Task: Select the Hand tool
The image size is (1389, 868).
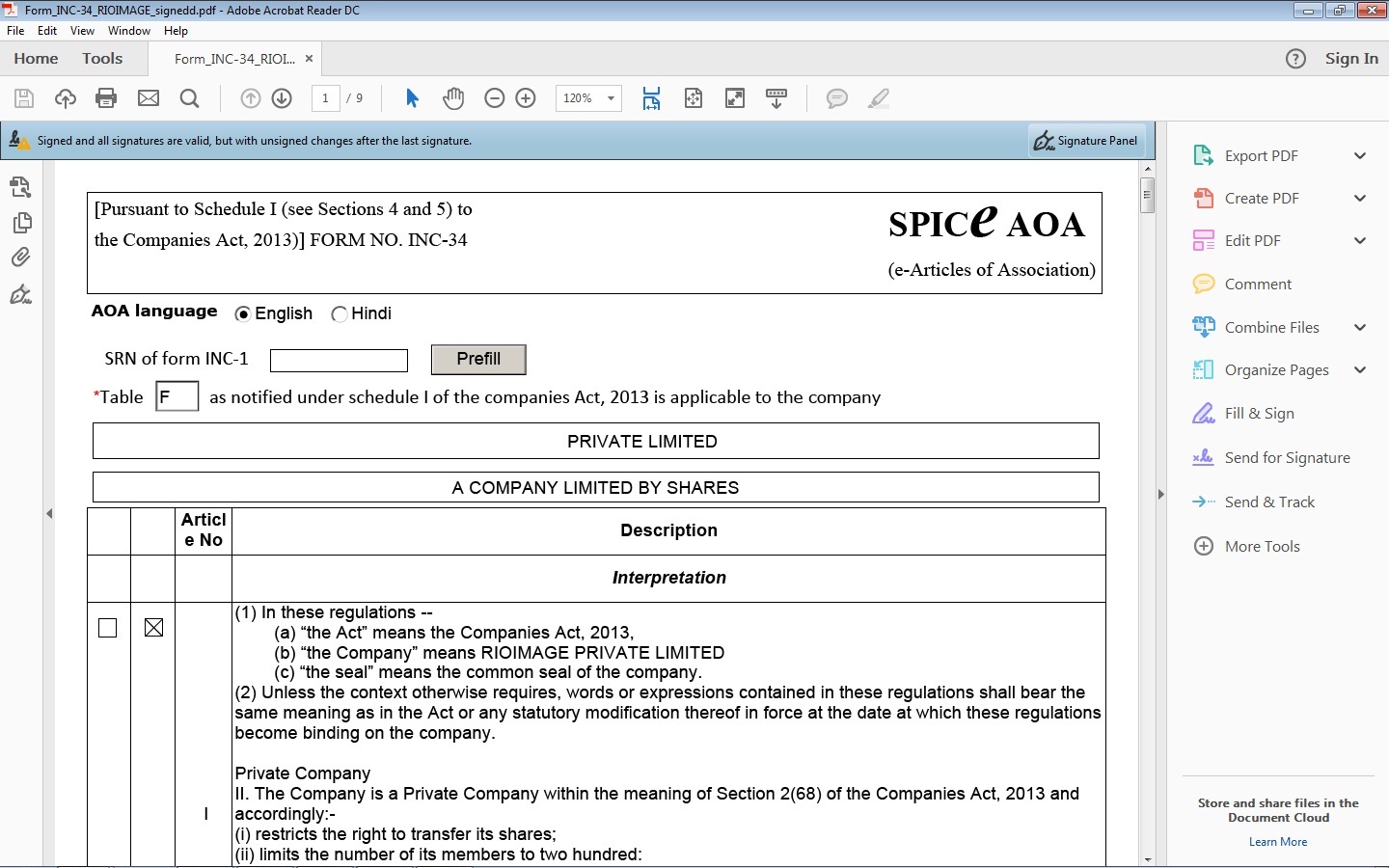Action: point(453,98)
